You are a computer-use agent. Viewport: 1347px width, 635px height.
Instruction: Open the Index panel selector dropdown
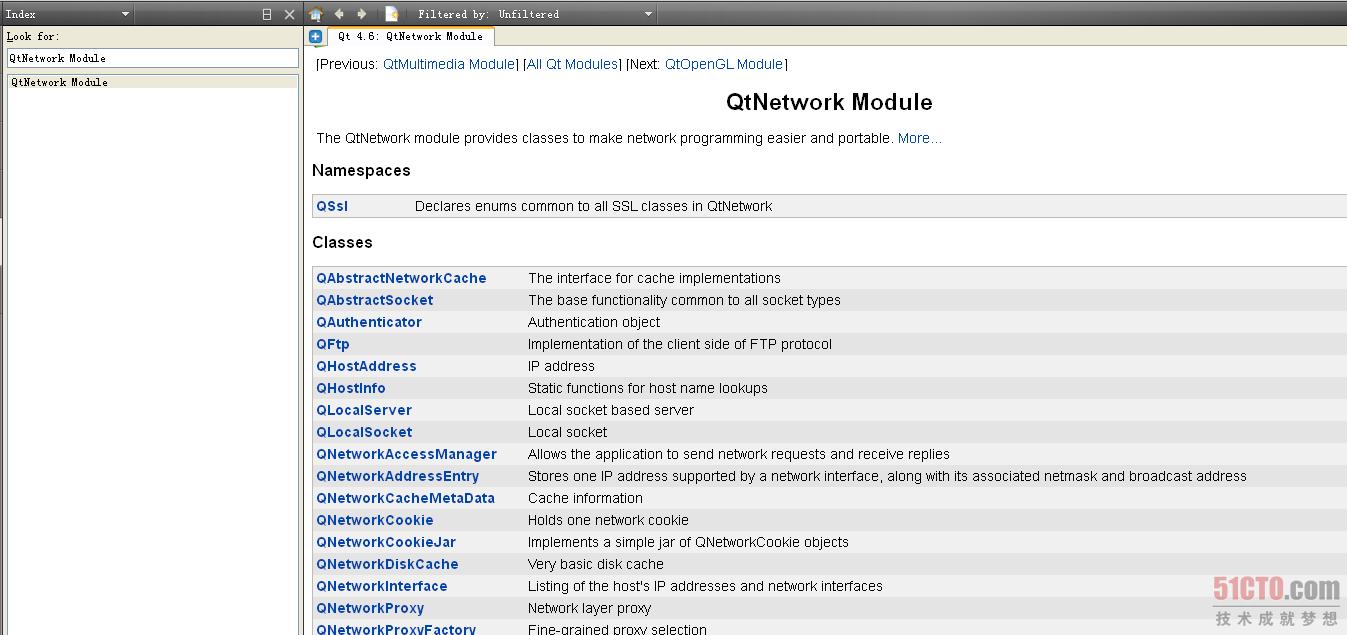pyautogui.click(x=68, y=14)
